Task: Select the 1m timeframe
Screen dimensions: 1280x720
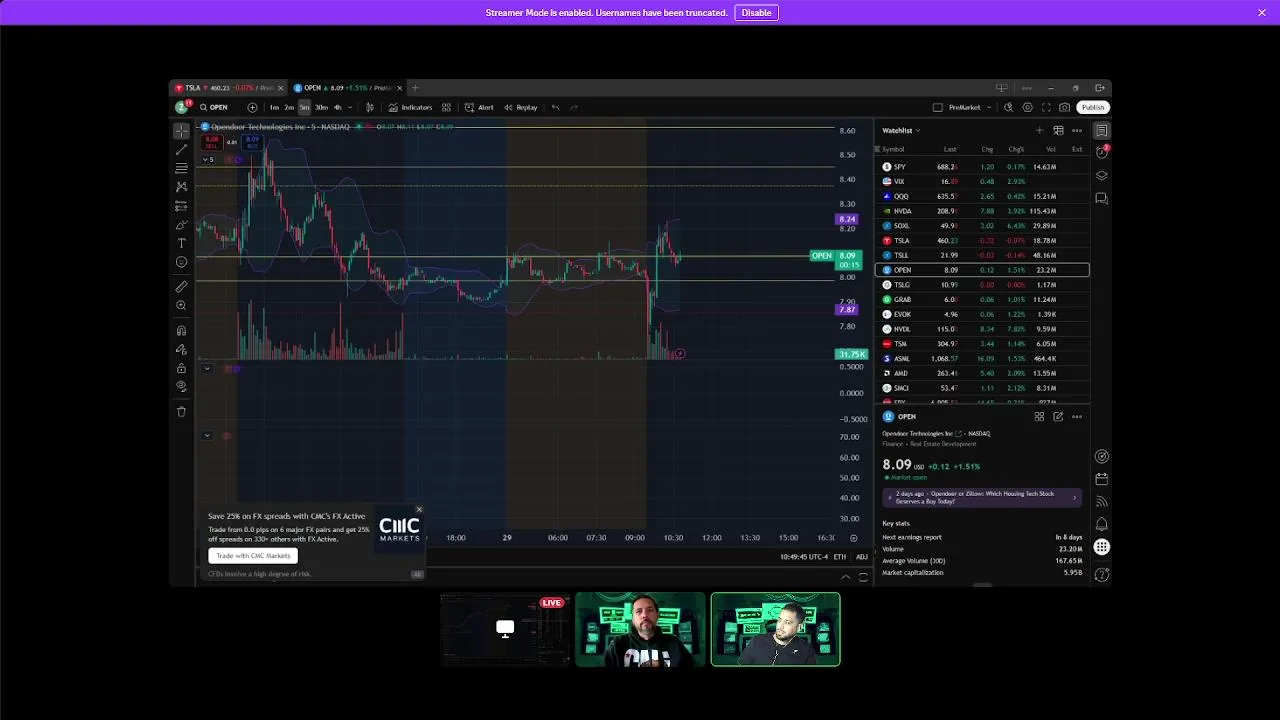Action: (274, 107)
